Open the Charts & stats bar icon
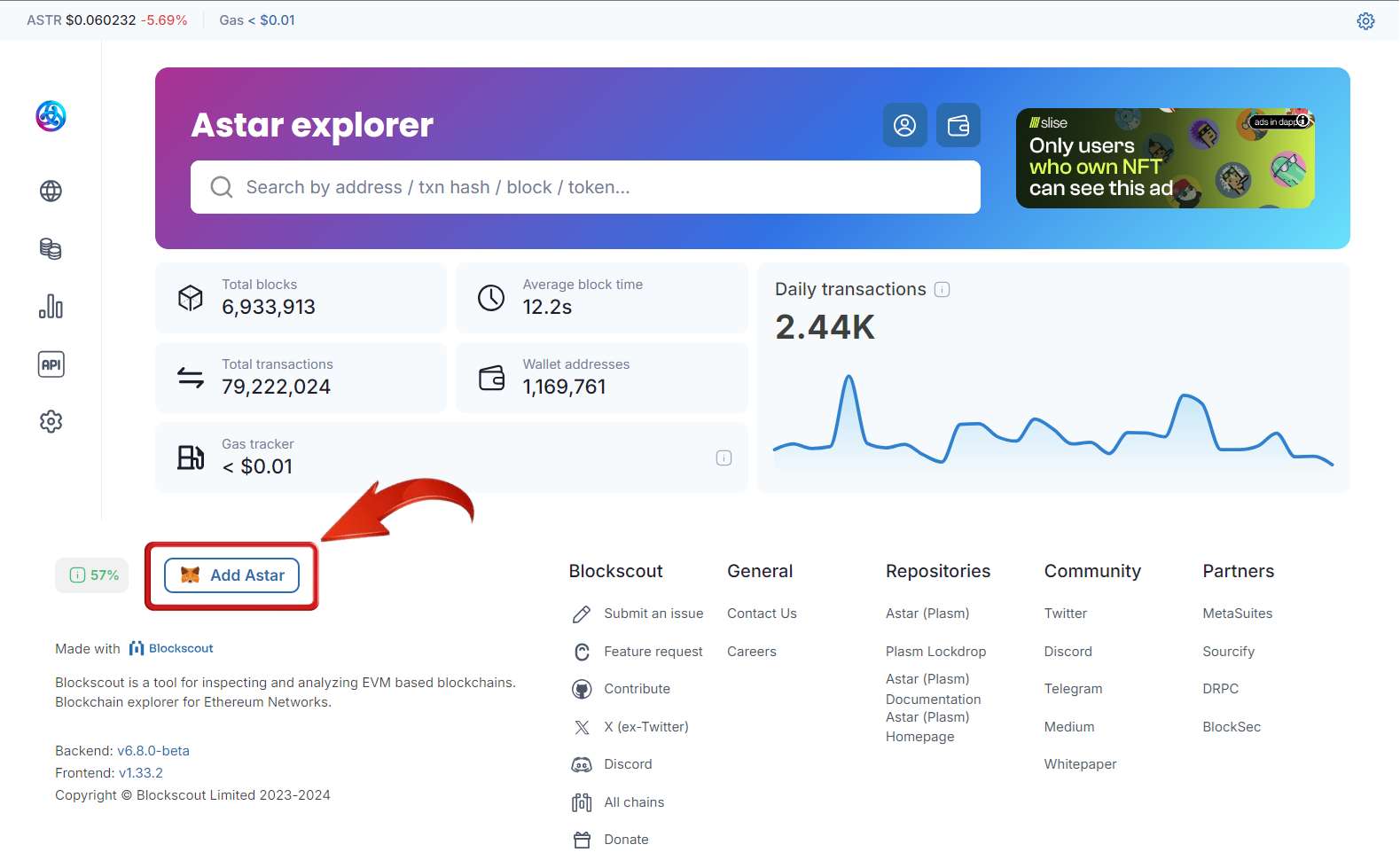Image resolution: width=1400 pixels, height=868 pixels. pos(51,307)
